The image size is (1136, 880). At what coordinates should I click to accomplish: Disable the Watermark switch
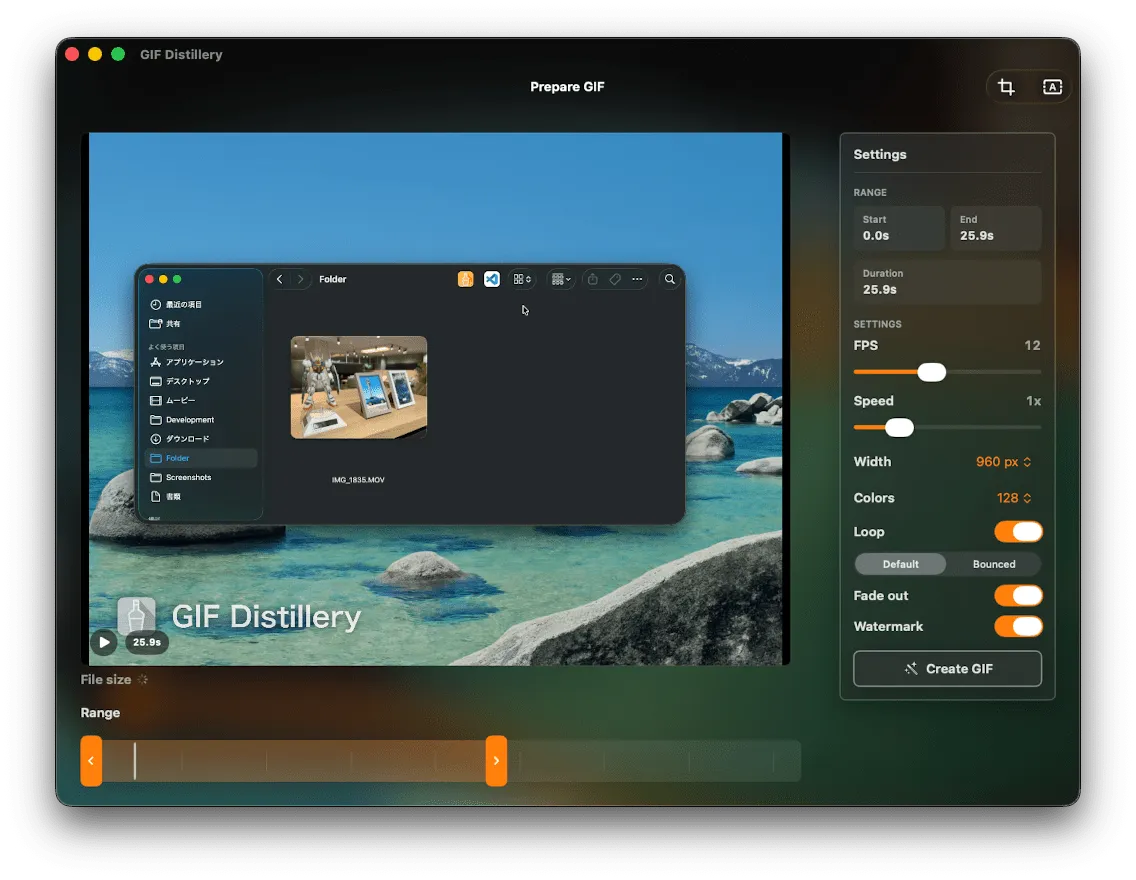click(x=1018, y=627)
